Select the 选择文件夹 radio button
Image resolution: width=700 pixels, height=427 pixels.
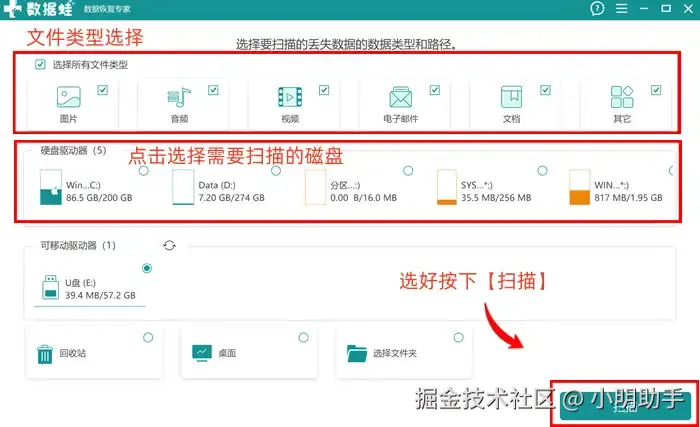458,337
